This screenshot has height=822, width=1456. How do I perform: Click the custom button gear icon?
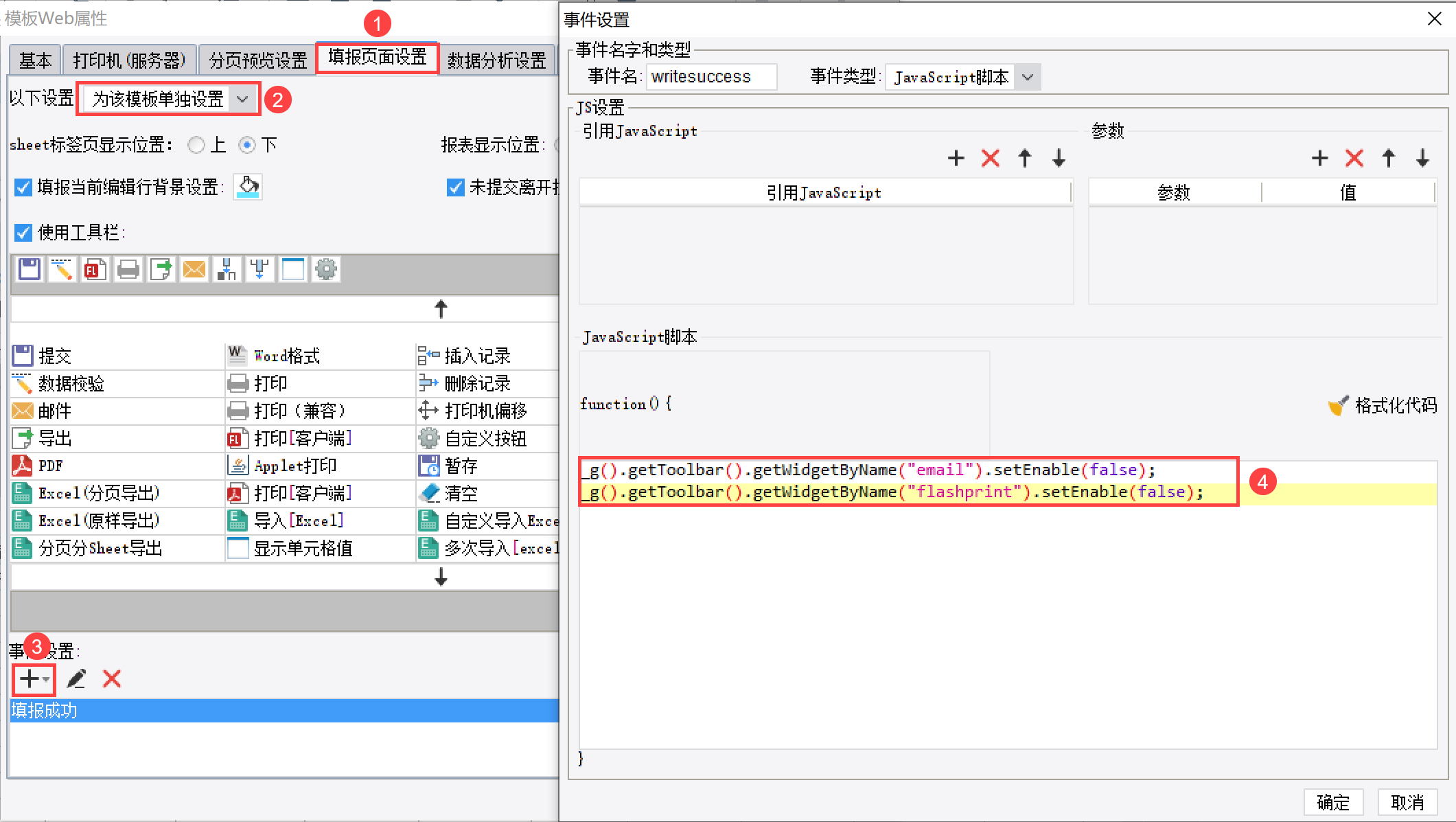coord(326,269)
